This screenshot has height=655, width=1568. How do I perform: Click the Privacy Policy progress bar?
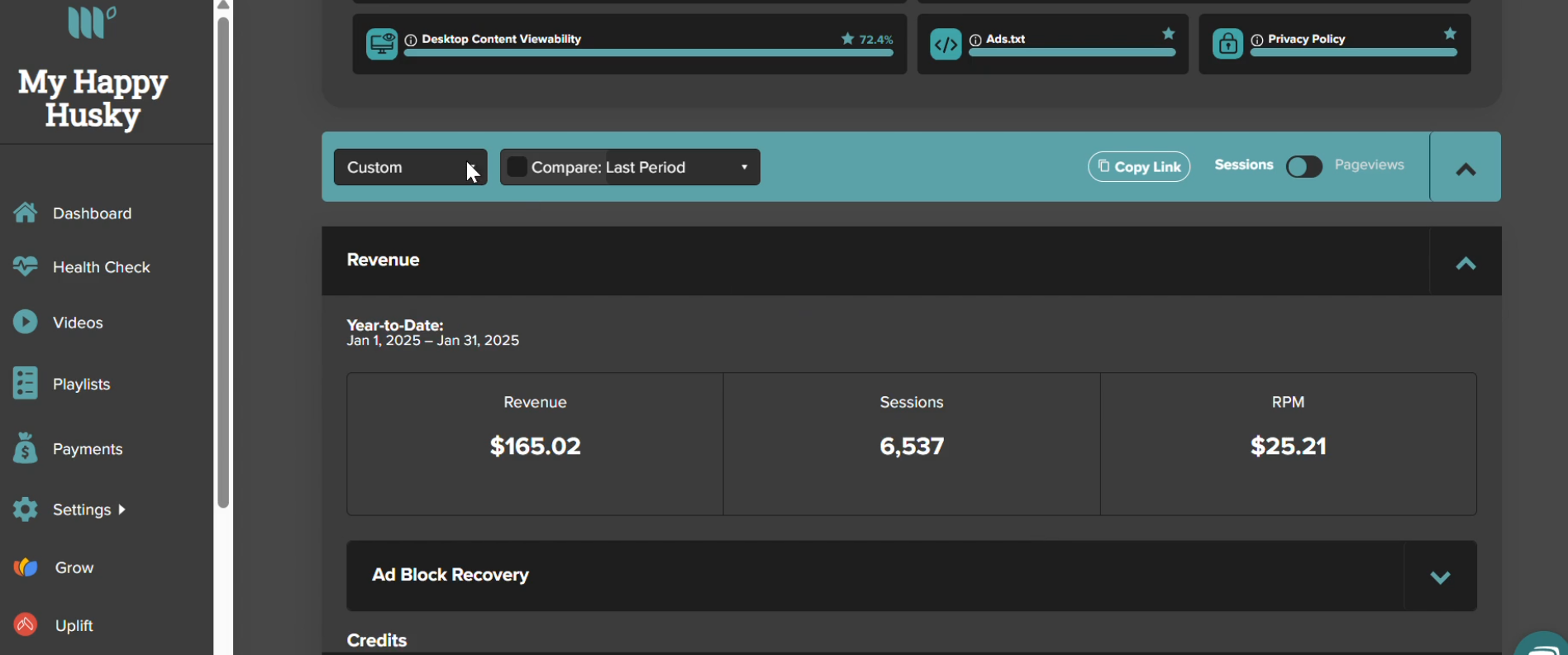point(1354,53)
